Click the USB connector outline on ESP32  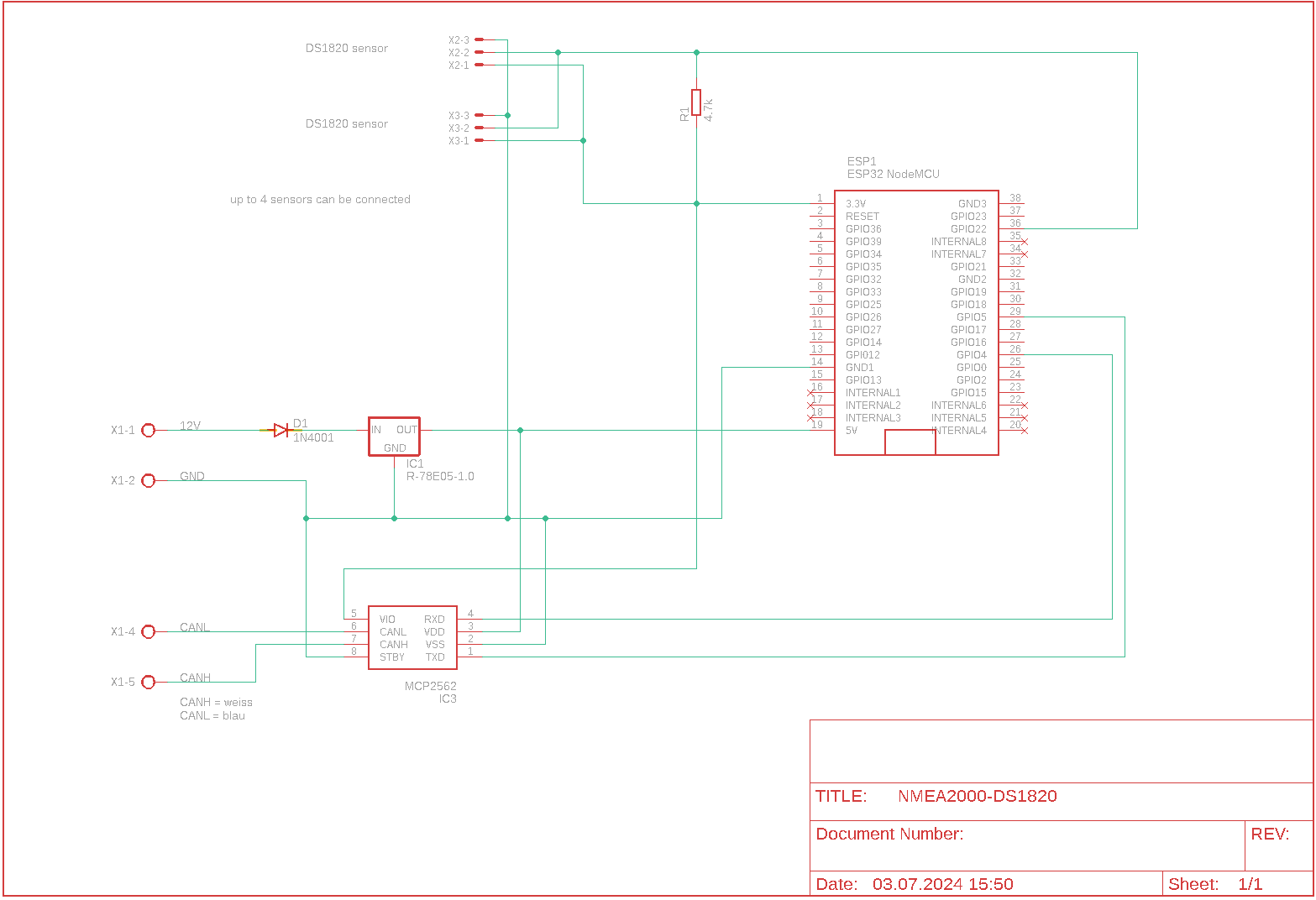(910, 442)
